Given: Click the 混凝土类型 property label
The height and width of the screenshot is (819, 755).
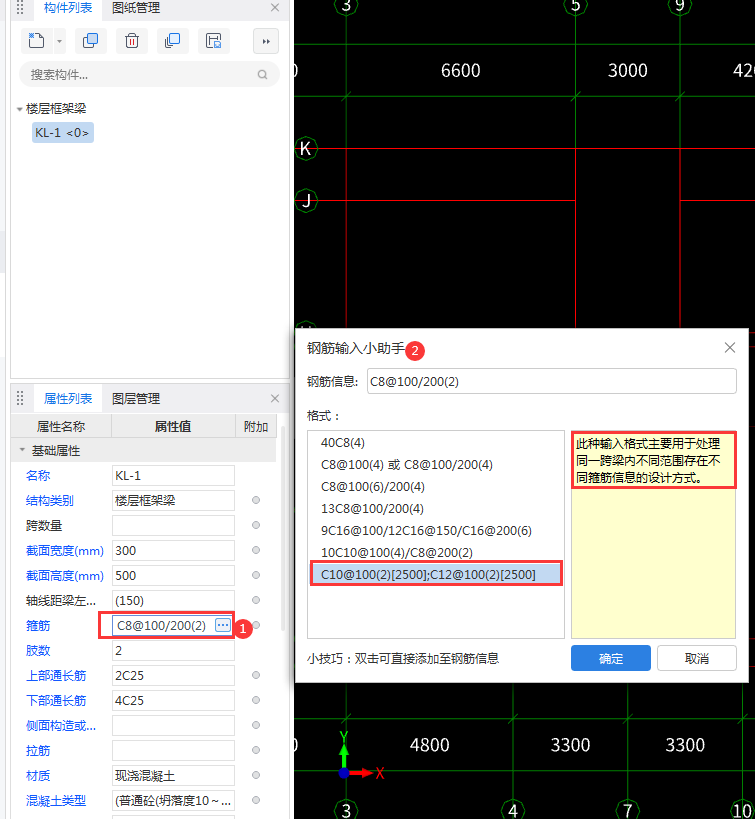Looking at the screenshot, I should (56, 801).
